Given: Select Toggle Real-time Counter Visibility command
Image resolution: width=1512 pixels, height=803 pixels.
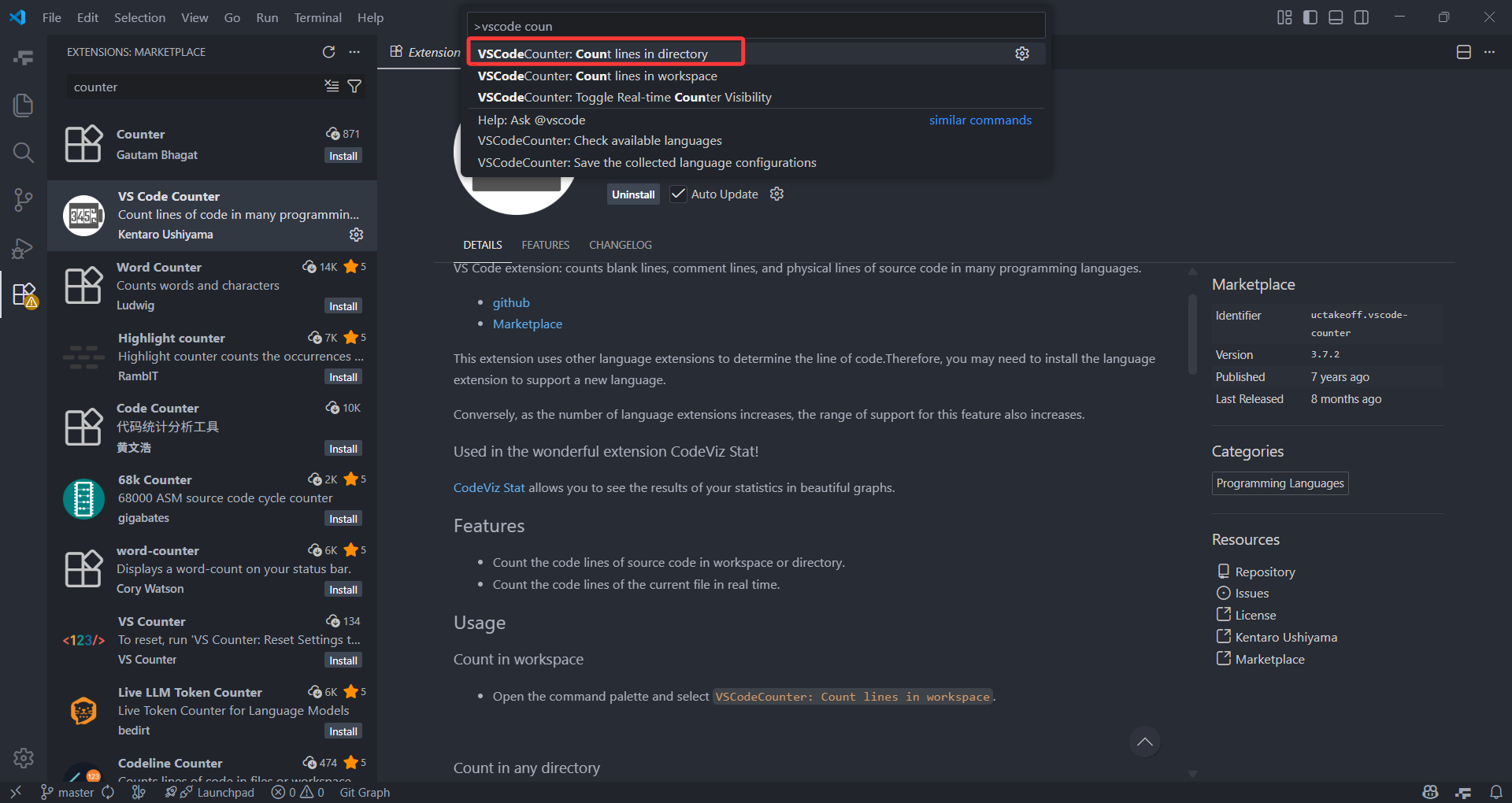Looking at the screenshot, I should [756, 97].
